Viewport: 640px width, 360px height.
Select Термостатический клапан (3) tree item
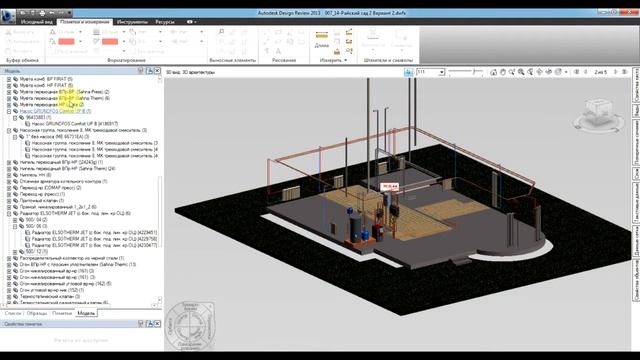50,296
